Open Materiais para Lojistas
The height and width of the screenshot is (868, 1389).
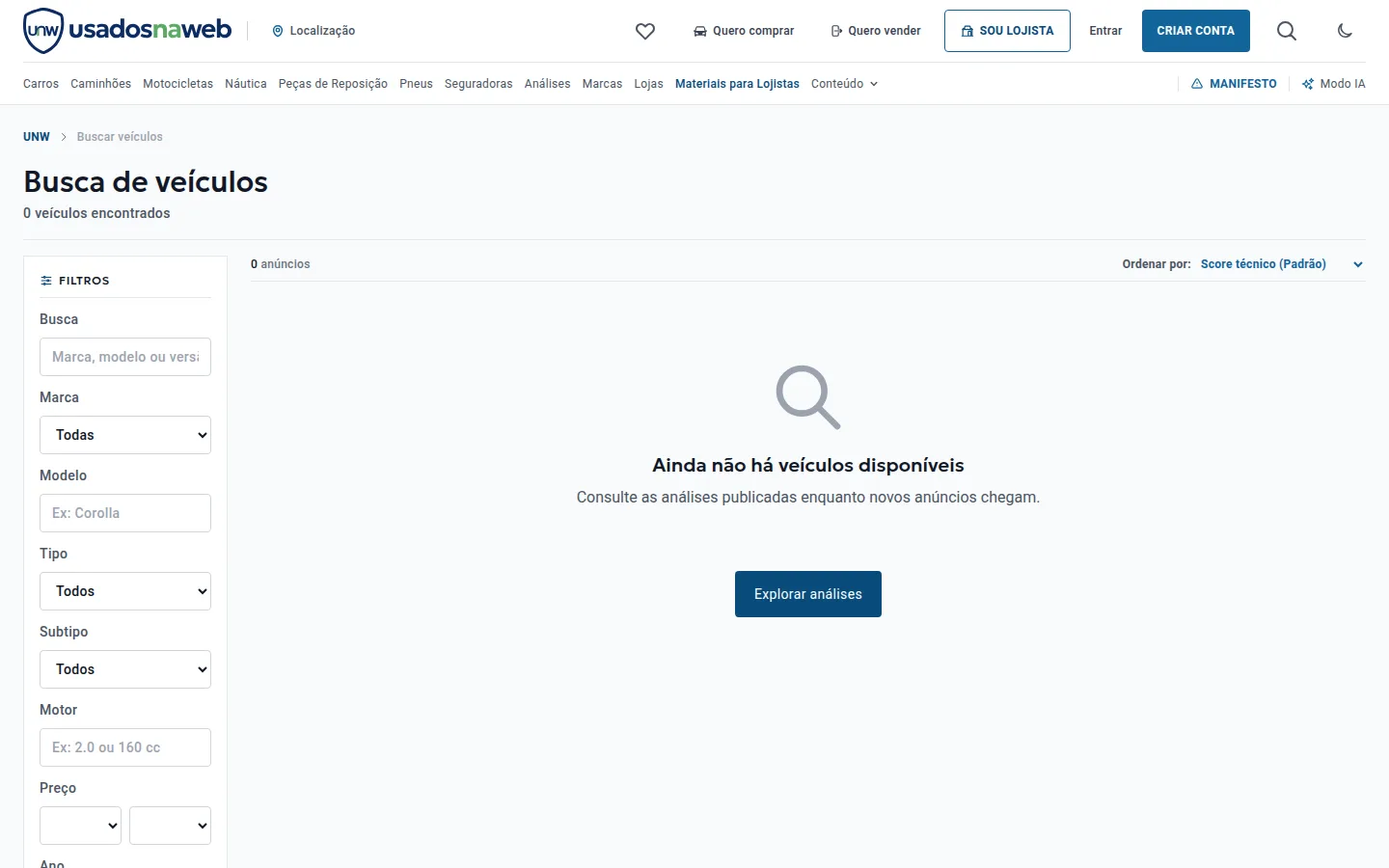[x=737, y=84]
